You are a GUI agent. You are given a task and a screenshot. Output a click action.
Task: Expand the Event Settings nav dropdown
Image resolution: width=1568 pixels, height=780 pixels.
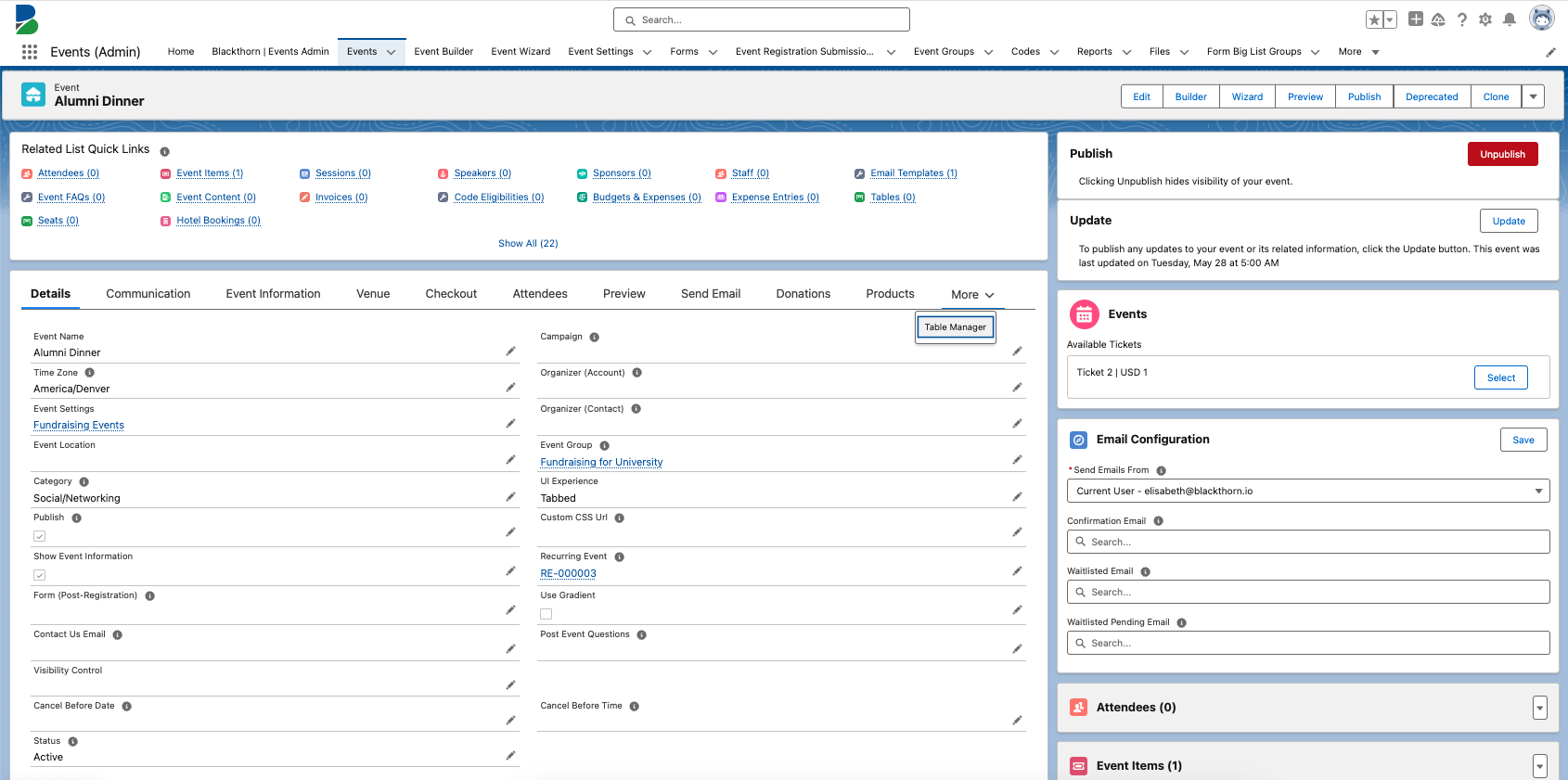648,53
